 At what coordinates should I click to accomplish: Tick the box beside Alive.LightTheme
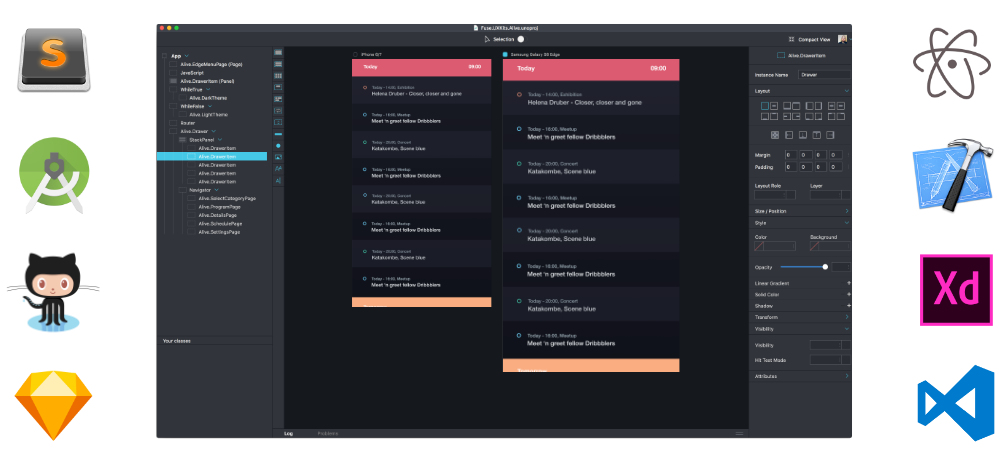coord(182,115)
